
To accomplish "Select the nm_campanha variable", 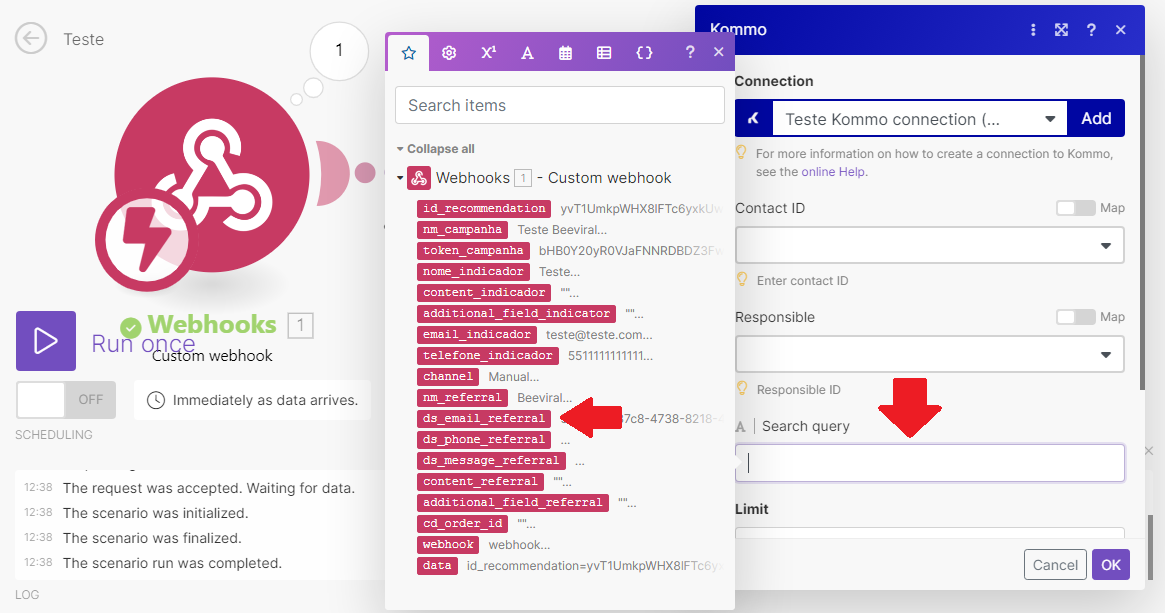I will pyautogui.click(x=462, y=230).
